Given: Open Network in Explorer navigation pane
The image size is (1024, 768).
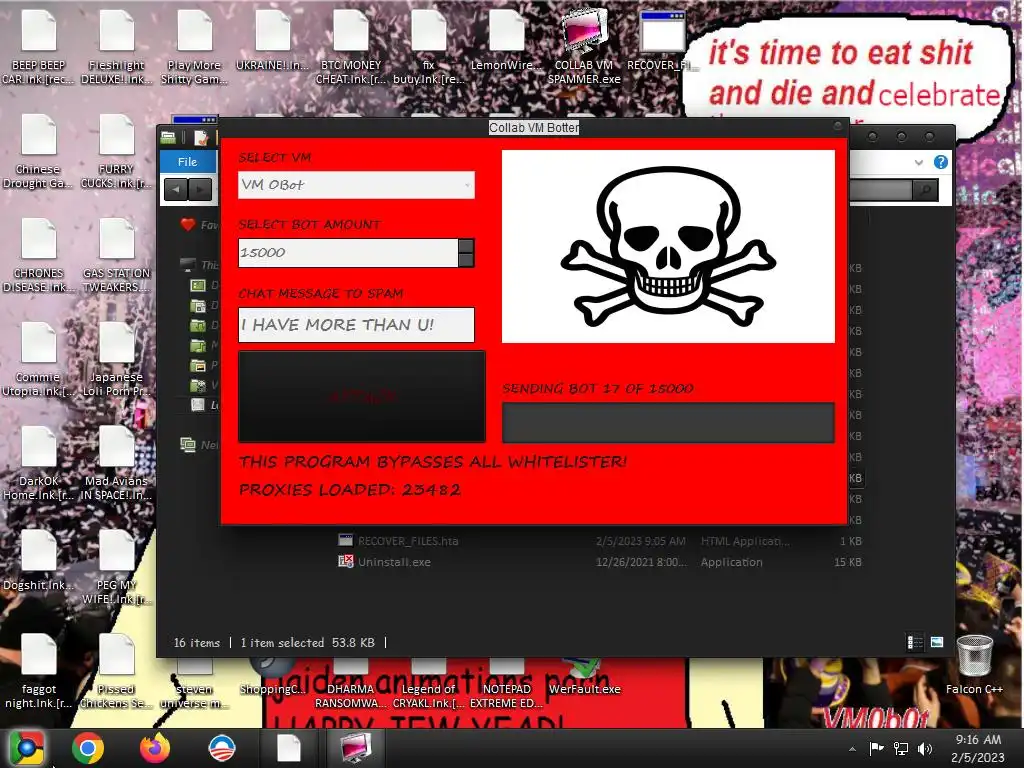Looking at the screenshot, I should click(199, 445).
